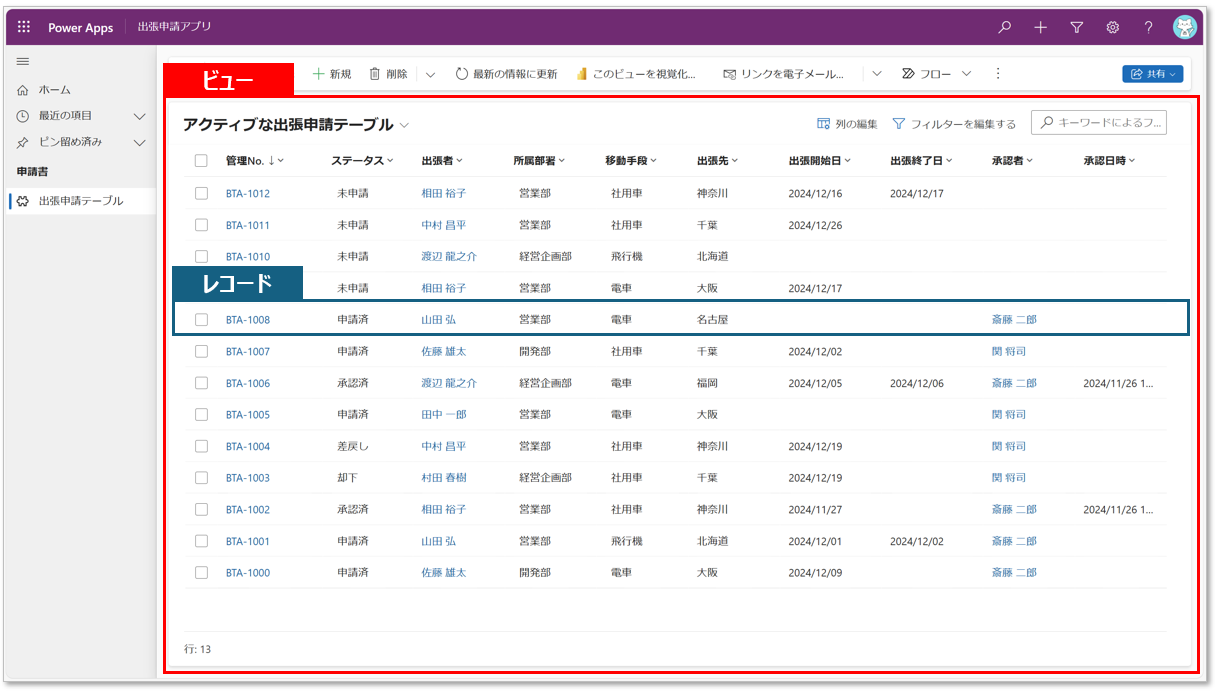Go to ホーム in the sidebar

54,90
